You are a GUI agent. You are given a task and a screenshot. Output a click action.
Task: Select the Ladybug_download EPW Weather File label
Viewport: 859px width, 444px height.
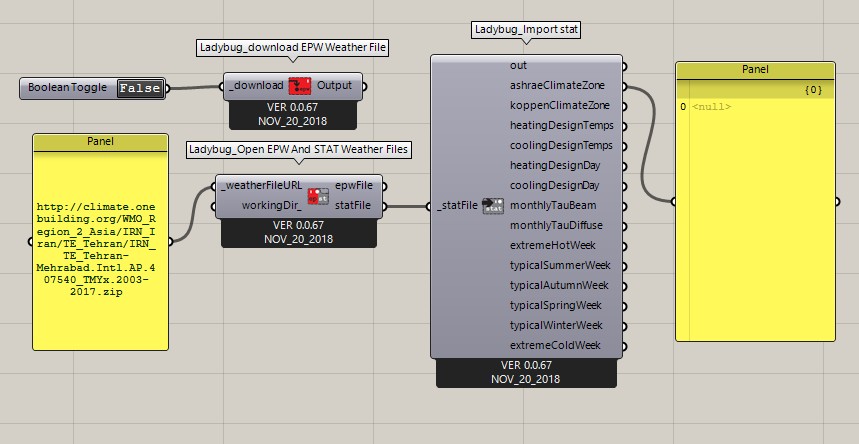(x=293, y=48)
